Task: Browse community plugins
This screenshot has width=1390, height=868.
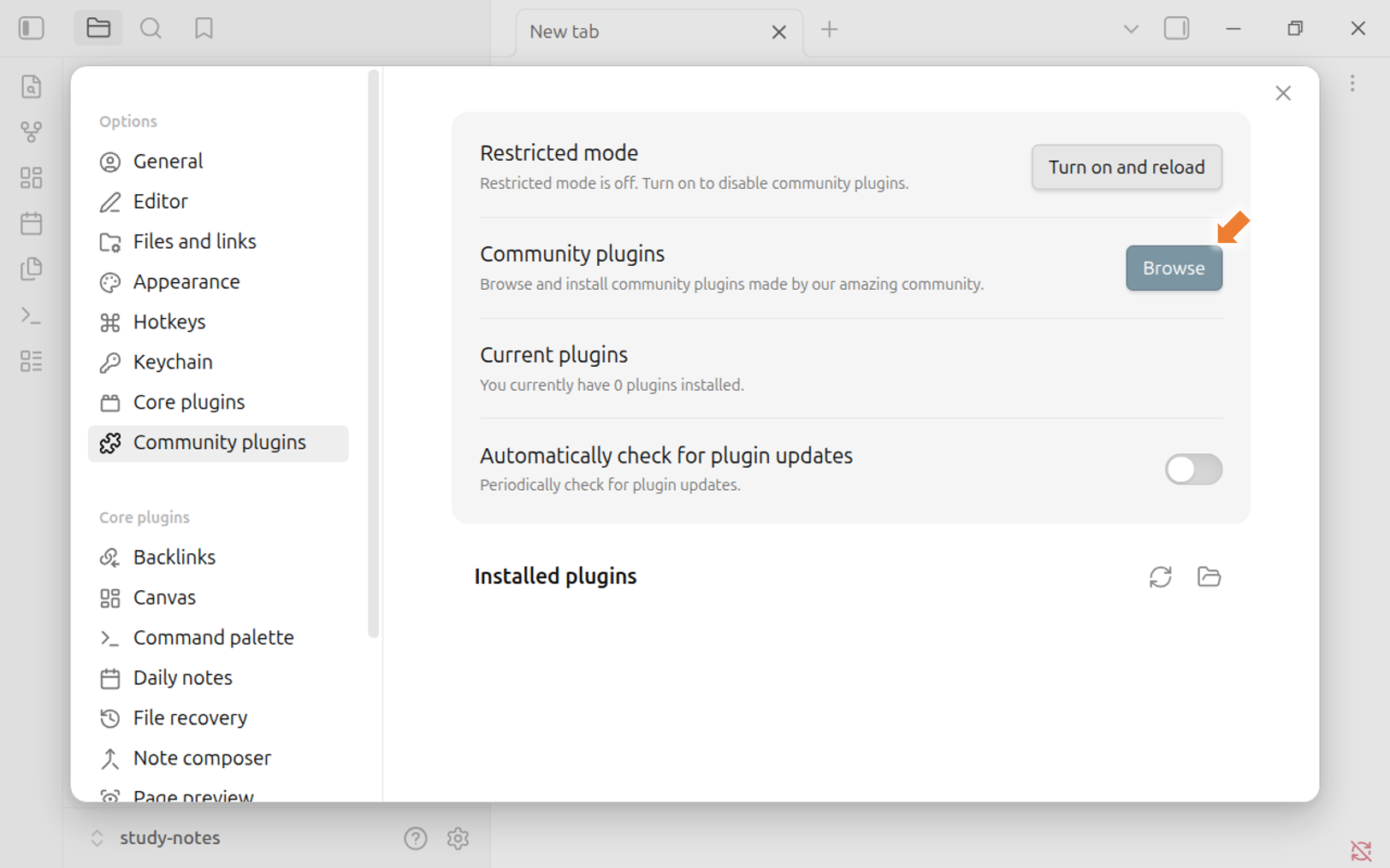Action: tap(1174, 268)
